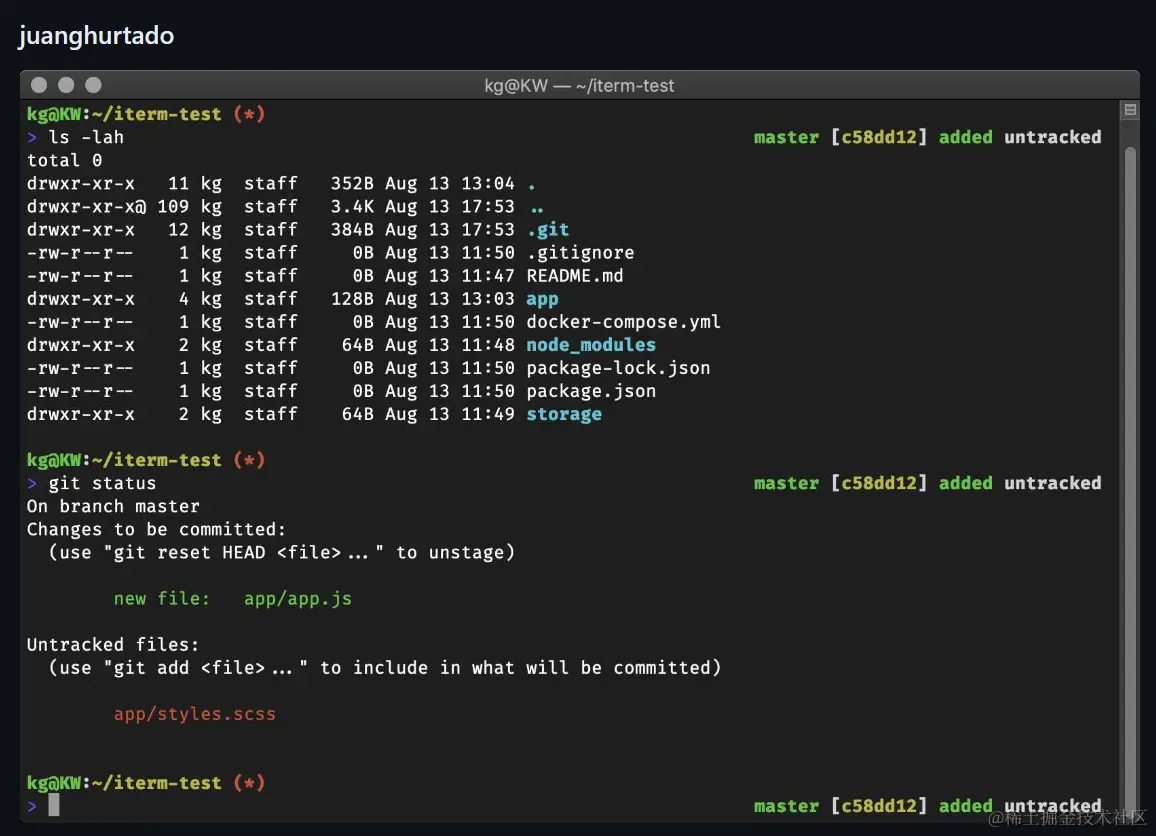Click the prompt line directly above 'git status'
This screenshot has width=1156, height=836.
click(x=146, y=460)
